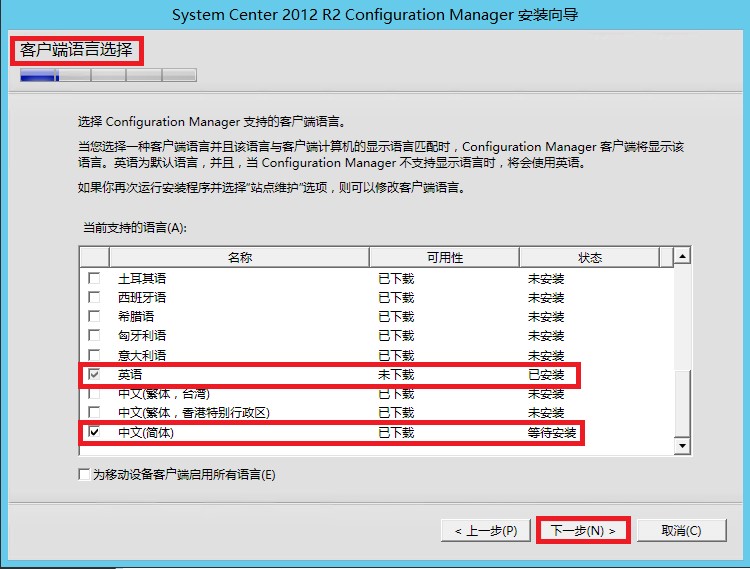Click 等待安装 status in 中文(简体) row
Image resolution: width=750 pixels, height=569 pixels.
(x=552, y=433)
